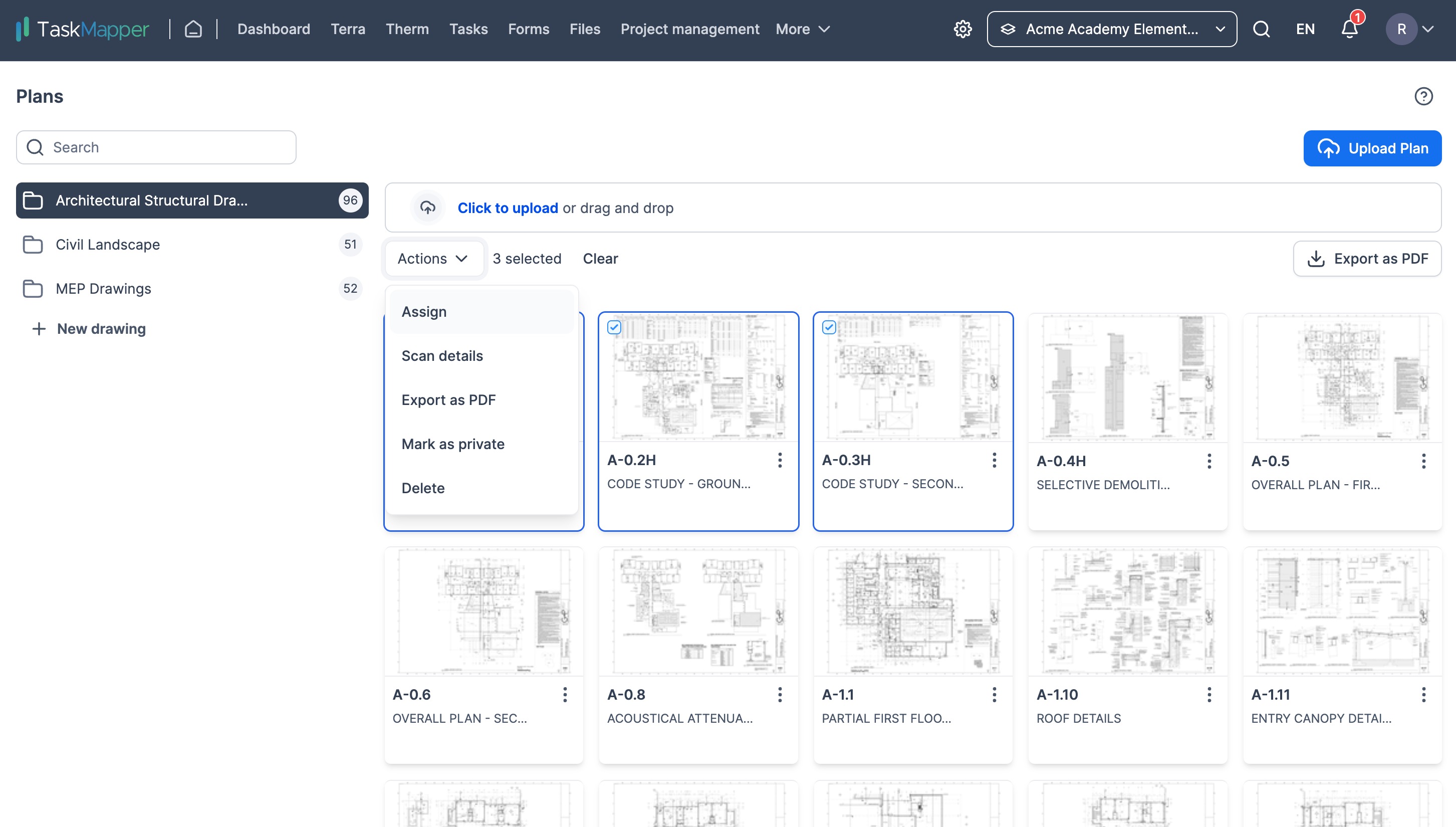
Task: Open the Terra nav item
Action: [x=348, y=29]
